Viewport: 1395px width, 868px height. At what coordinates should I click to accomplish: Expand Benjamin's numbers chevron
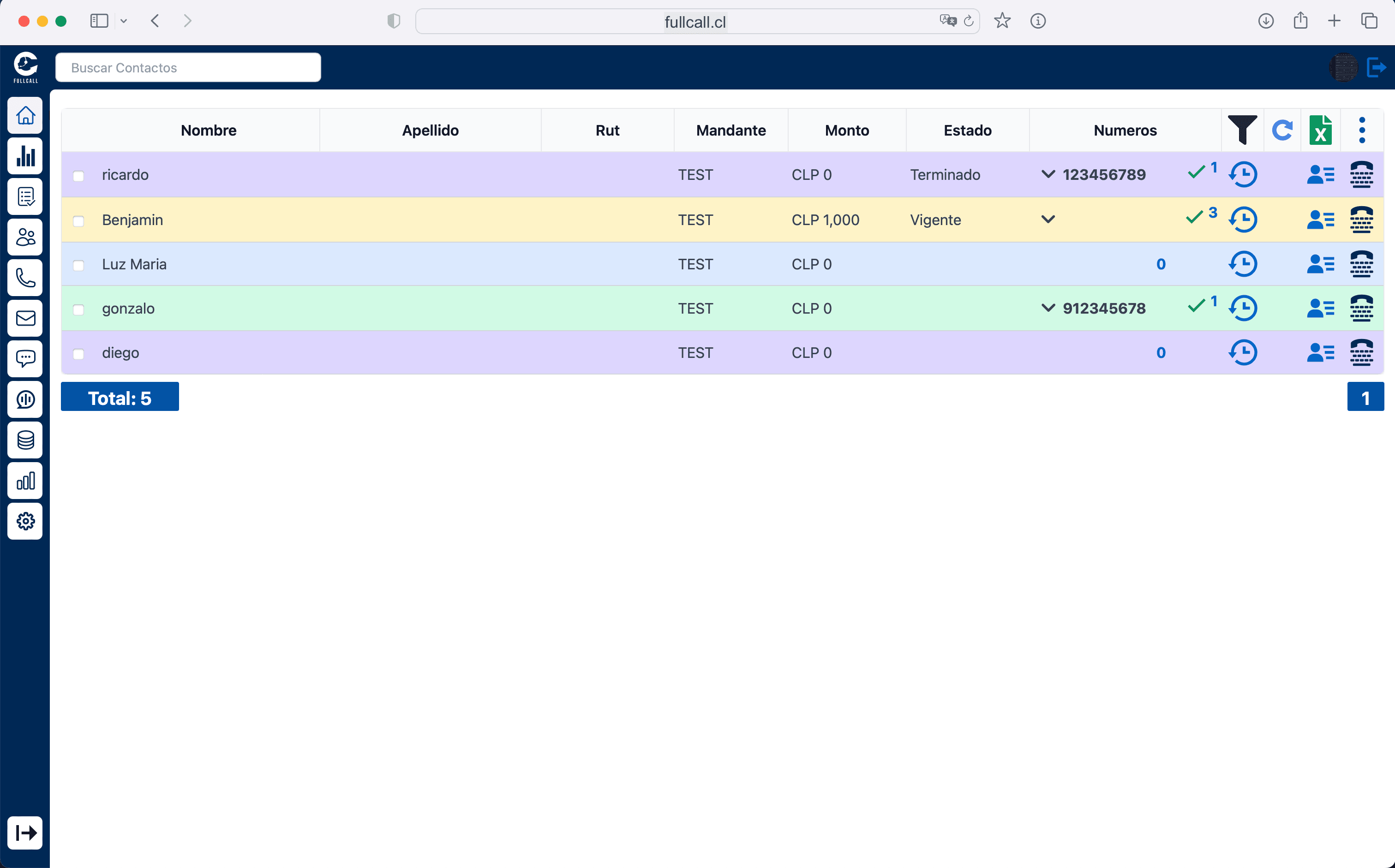[1048, 219]
